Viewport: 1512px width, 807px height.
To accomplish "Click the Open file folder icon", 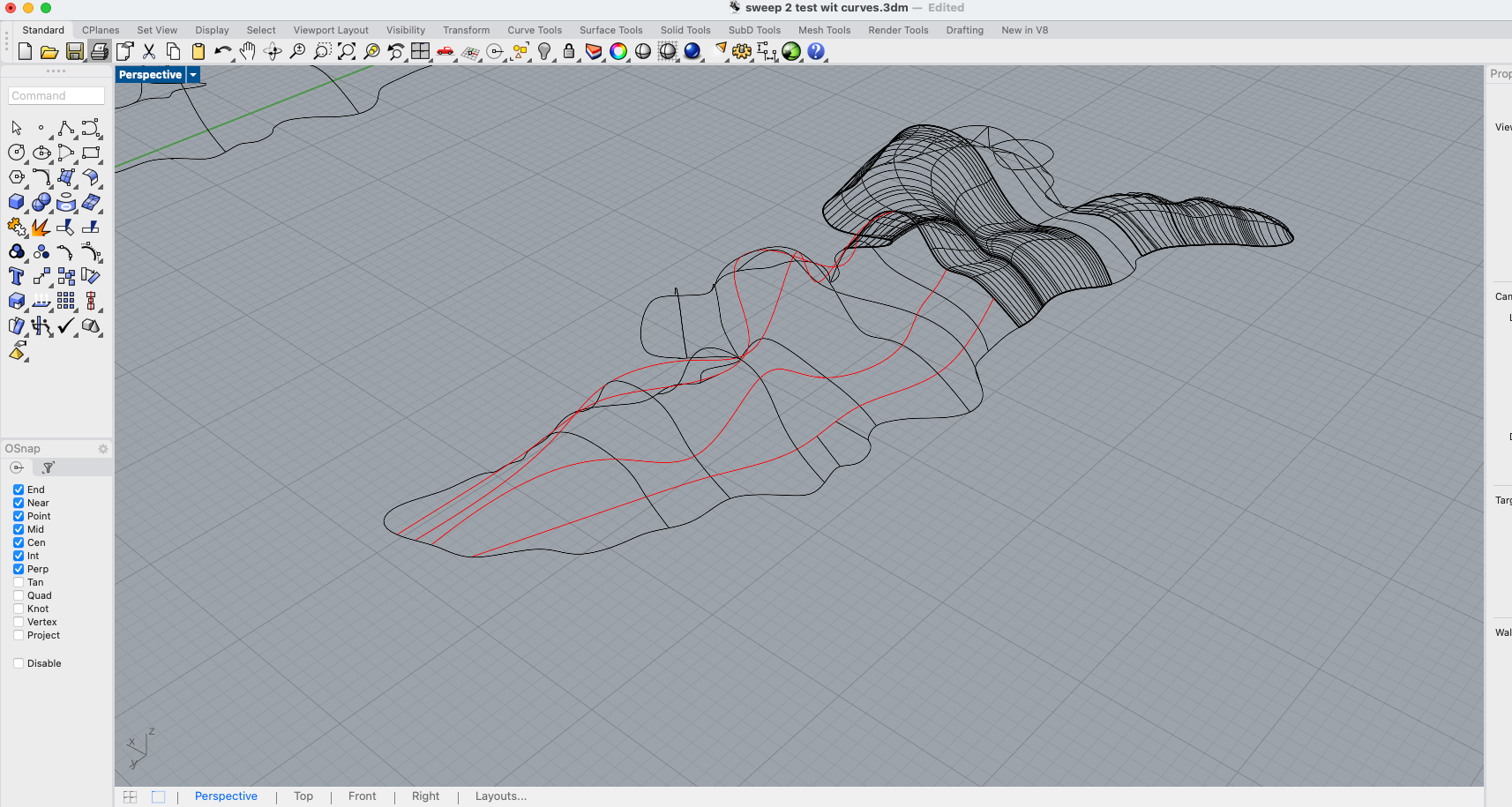I will click(49, 51).
